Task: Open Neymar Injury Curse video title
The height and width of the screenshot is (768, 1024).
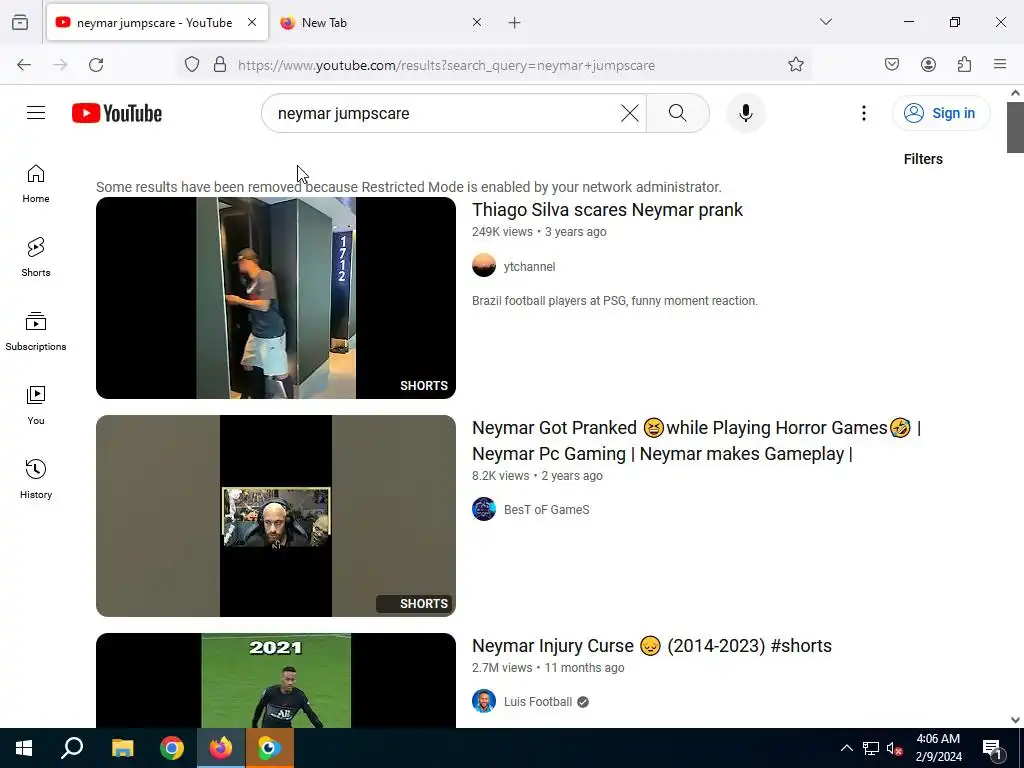Action: pyautogui.click(x=652, y=646)
